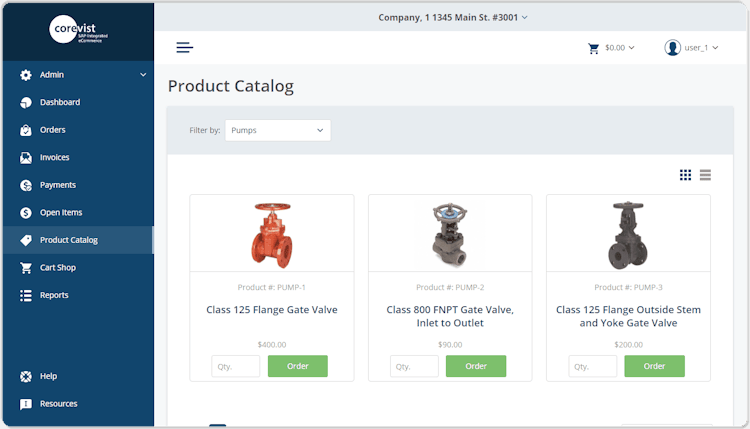Switch to list view layout
This screenshot has height=429, width=750.
(705, 175)
